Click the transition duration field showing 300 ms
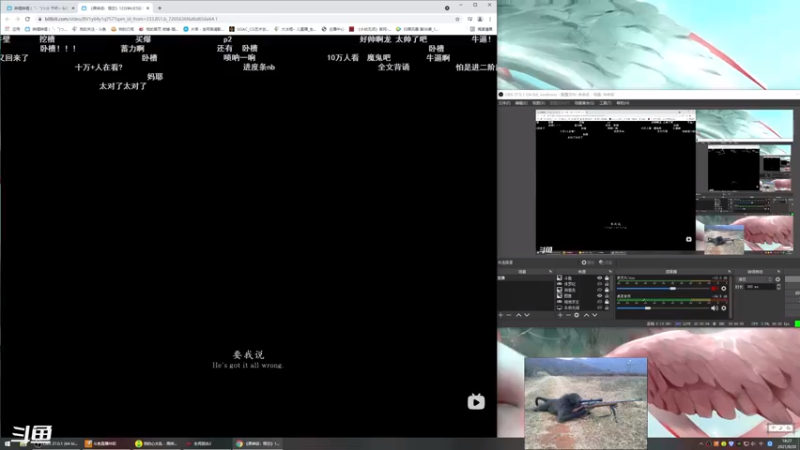 (760, 287)
